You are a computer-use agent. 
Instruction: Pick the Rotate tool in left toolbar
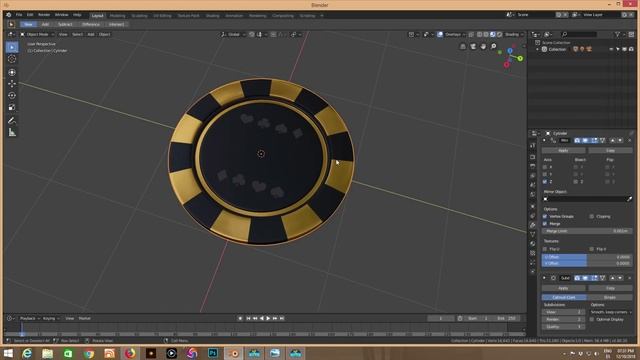(x=12, y=96)
